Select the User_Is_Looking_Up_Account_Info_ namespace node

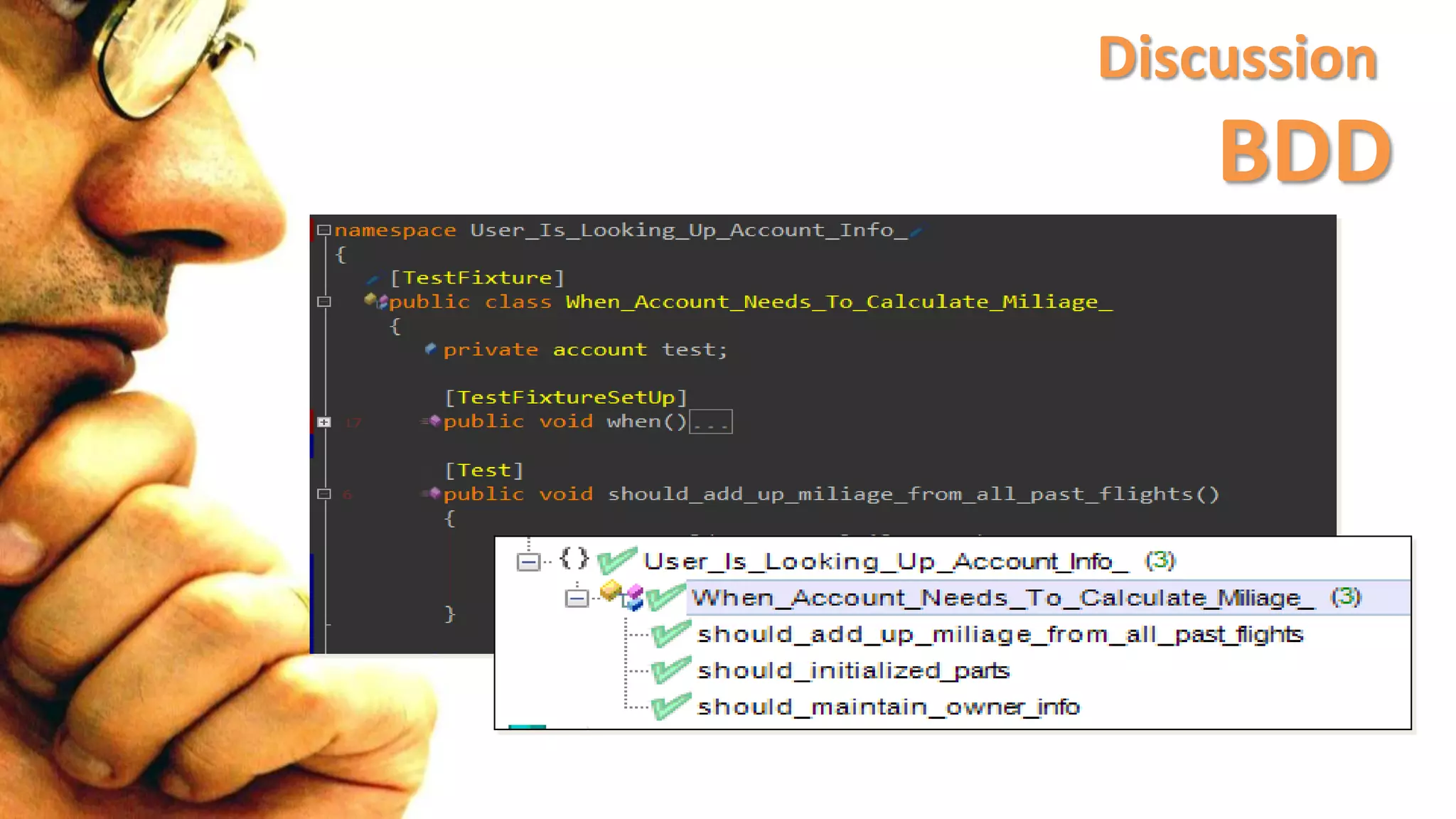click(x=884, y=562)
